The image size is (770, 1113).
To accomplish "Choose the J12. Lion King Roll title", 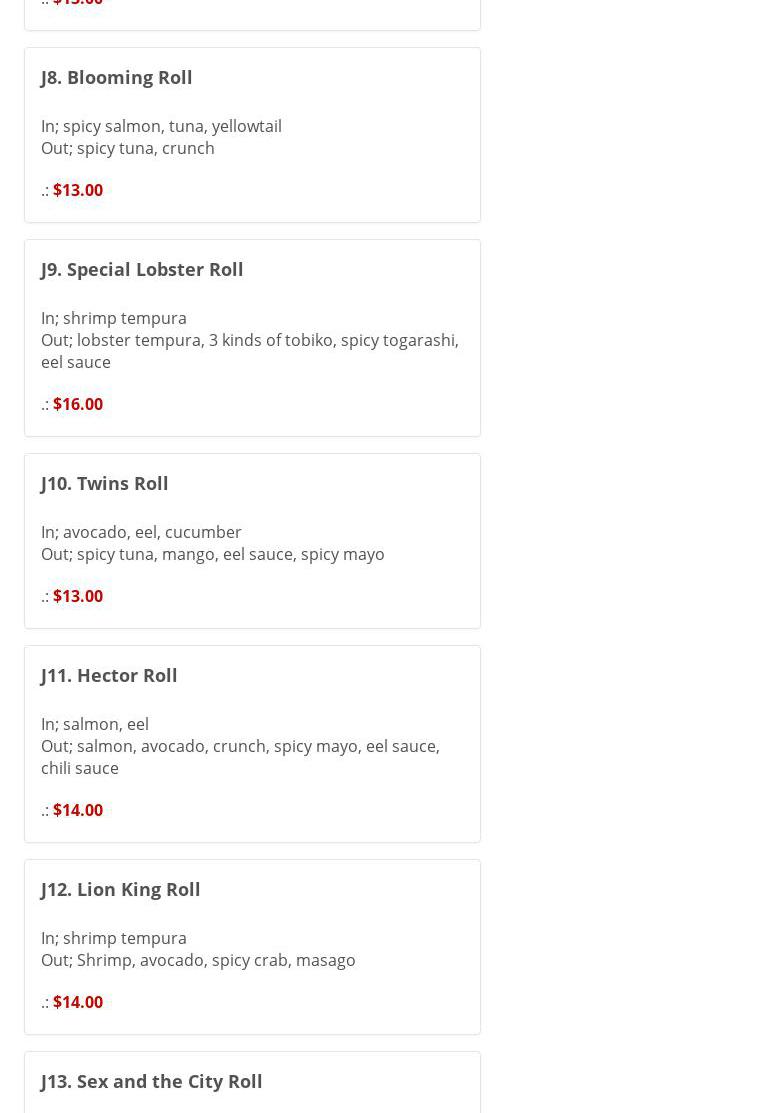I will coord(120,889).
